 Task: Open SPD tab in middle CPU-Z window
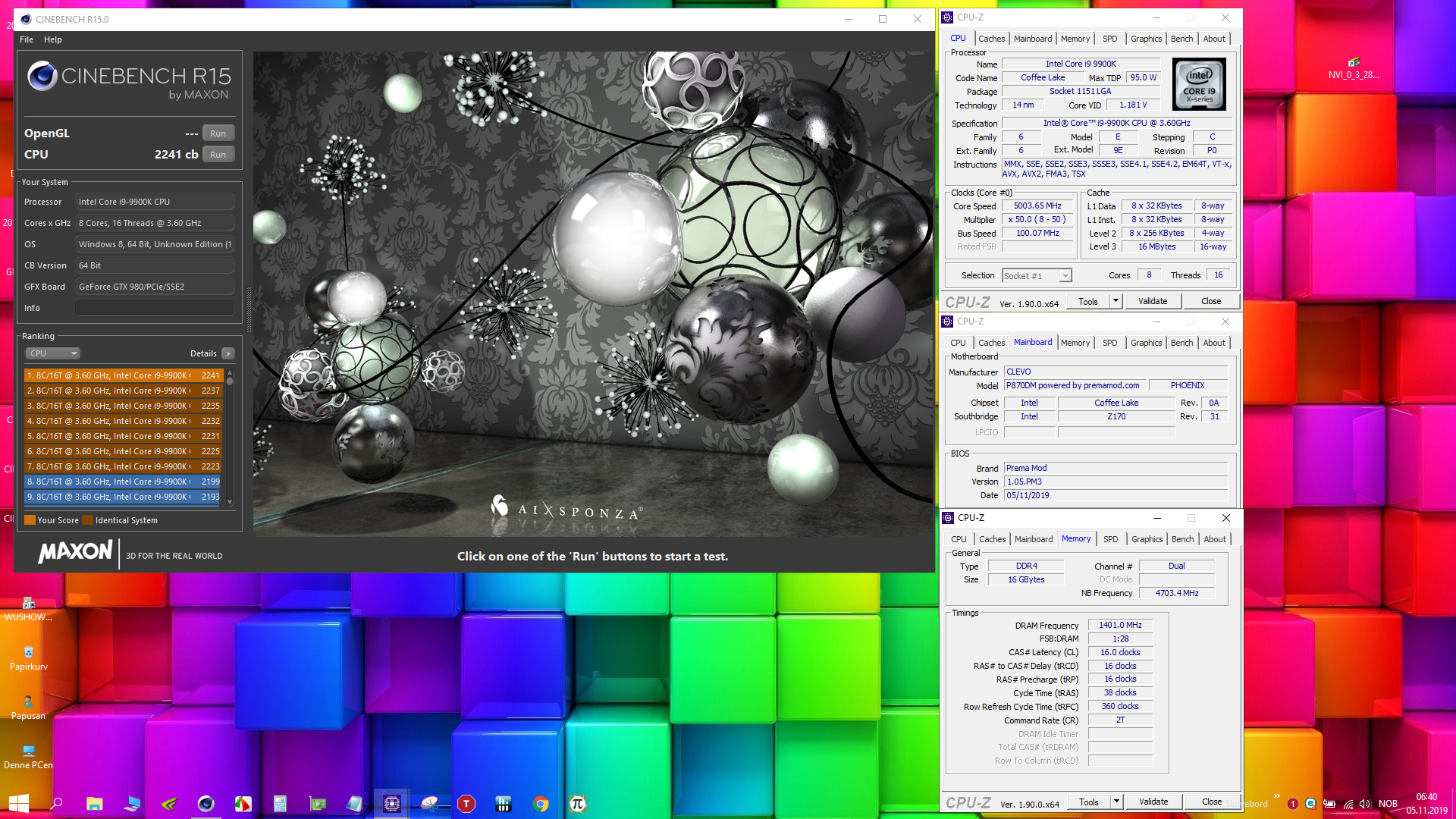[1109, 343]
